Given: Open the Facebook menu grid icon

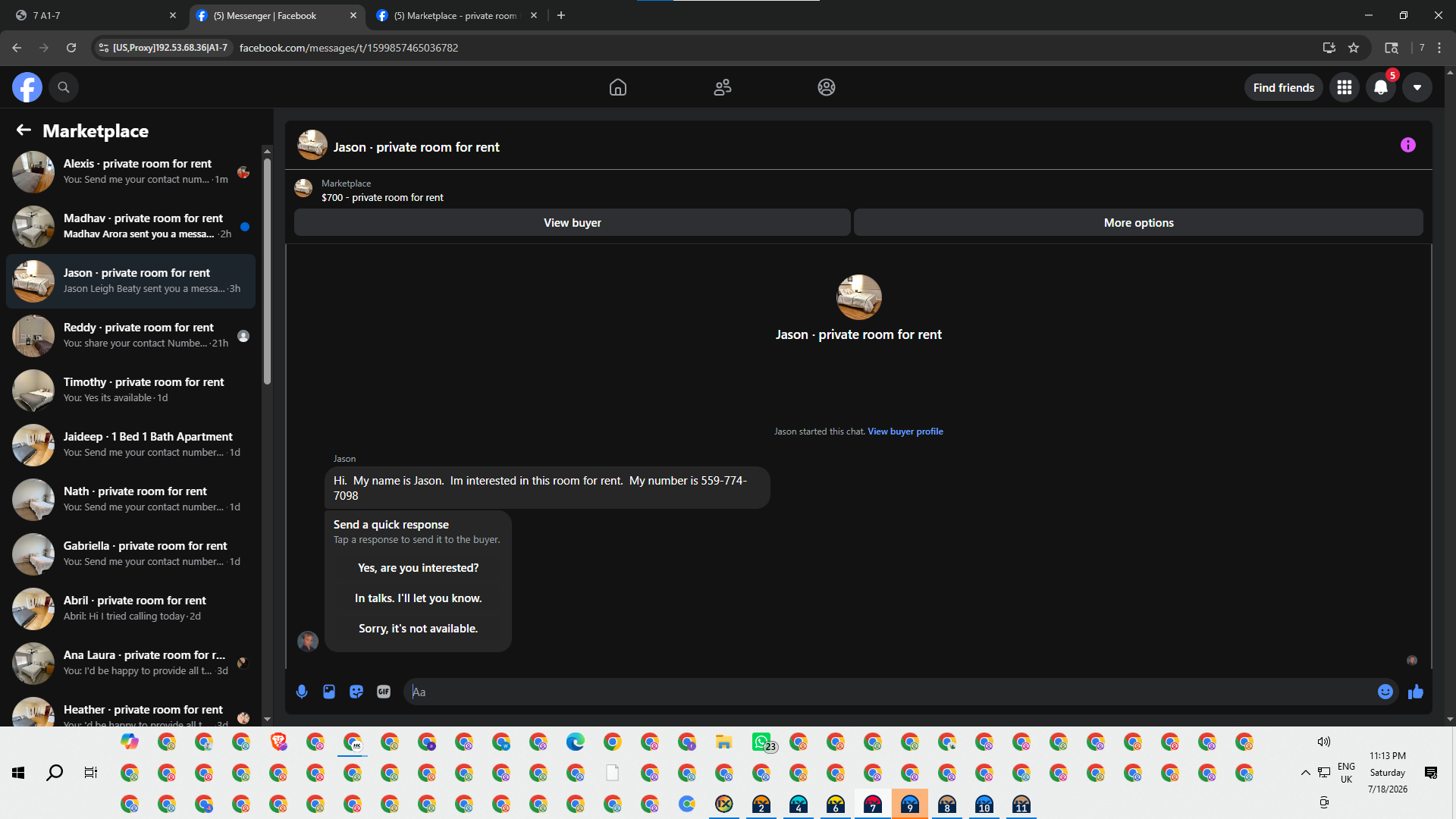Looking at the screenshot, I should [1345, 87].
